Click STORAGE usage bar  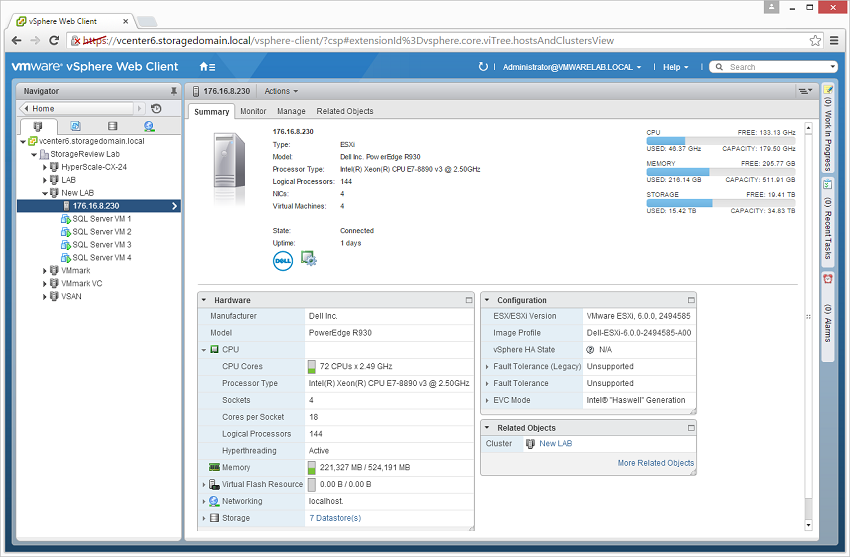coord(720,203)
